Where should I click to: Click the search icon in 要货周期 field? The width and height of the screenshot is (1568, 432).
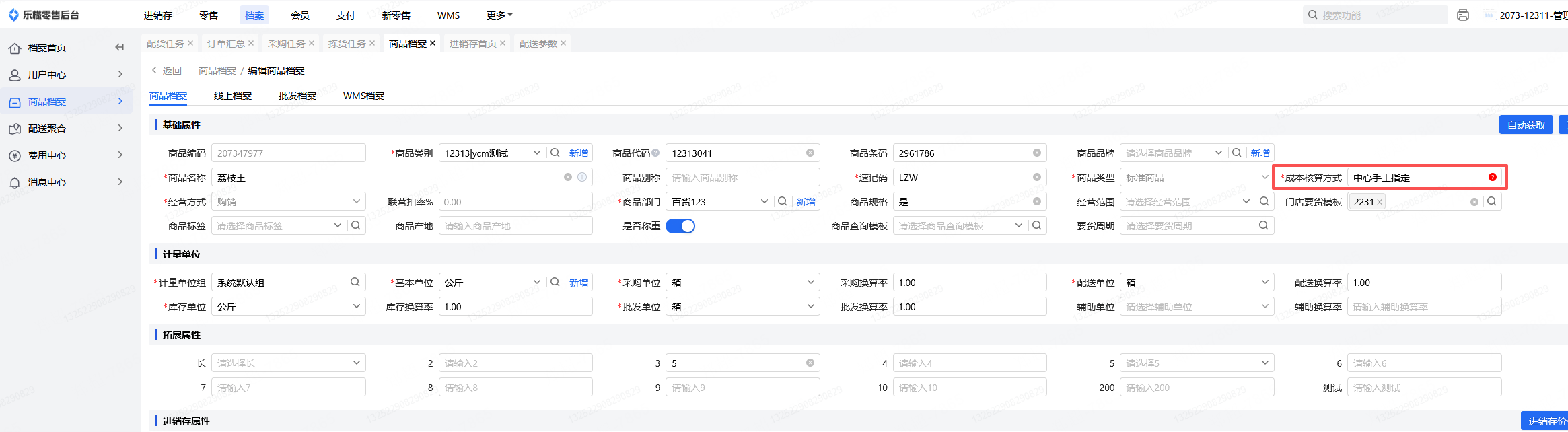click(1264, 225)
